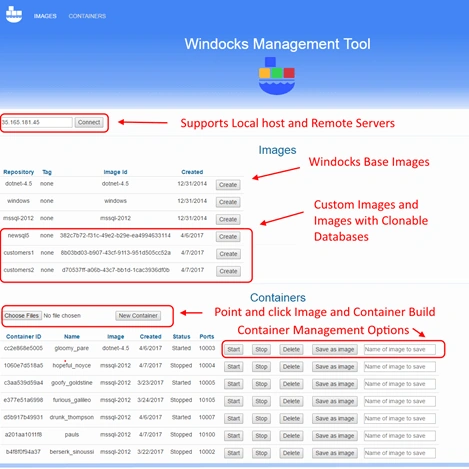Click the large Windocks ship logo

point(277,76)
